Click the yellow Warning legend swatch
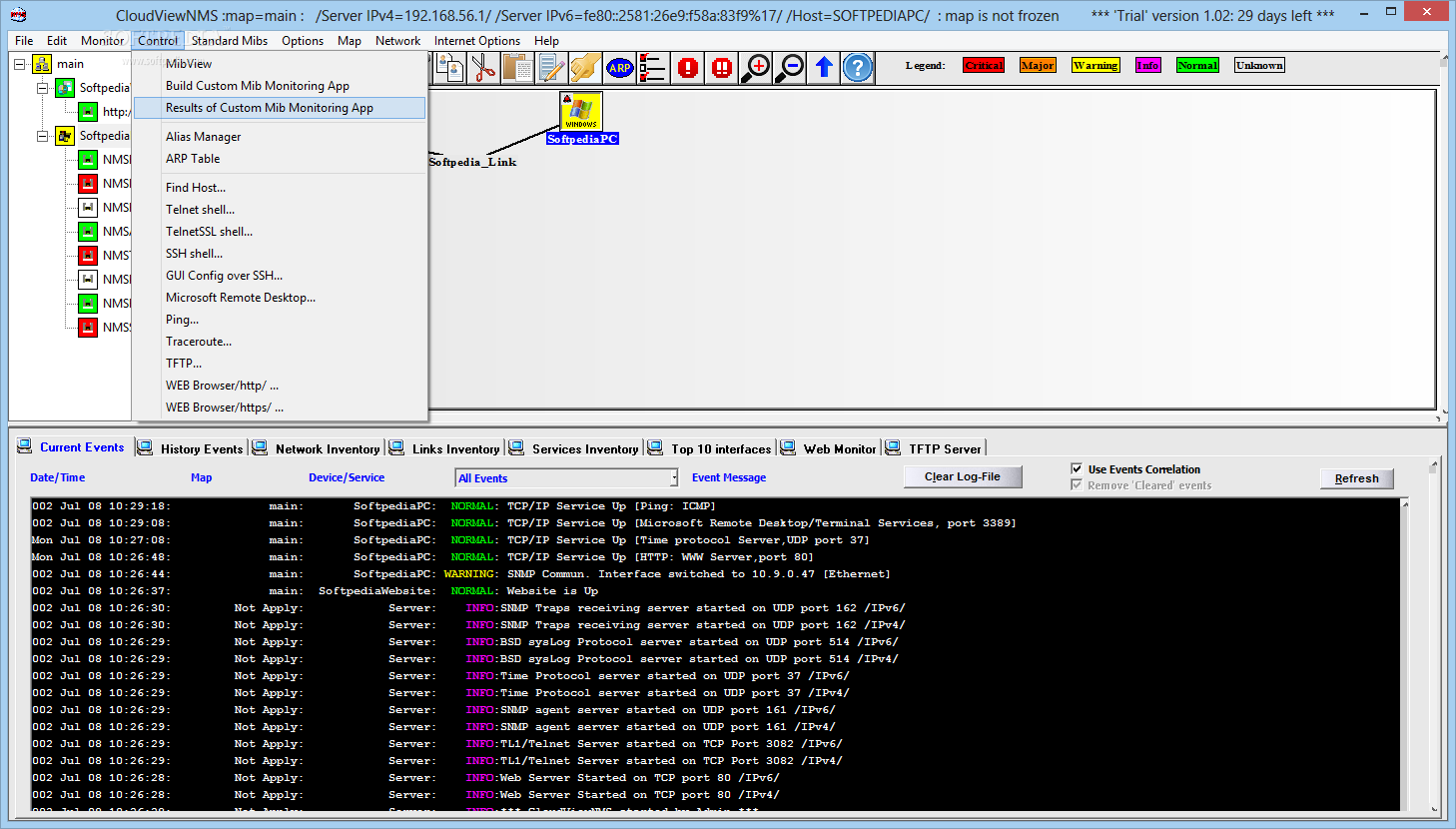The height and width of the screenshot is (829, 1456). point(1095,65)
